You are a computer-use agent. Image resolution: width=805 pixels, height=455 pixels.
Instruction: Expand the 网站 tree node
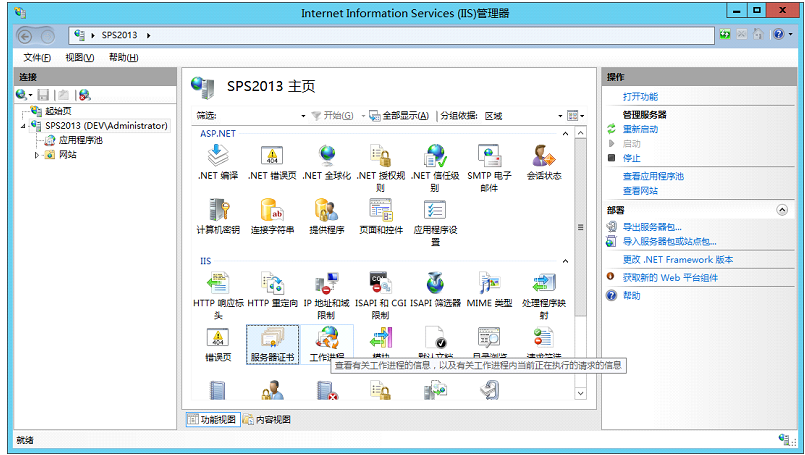point(36,155)
